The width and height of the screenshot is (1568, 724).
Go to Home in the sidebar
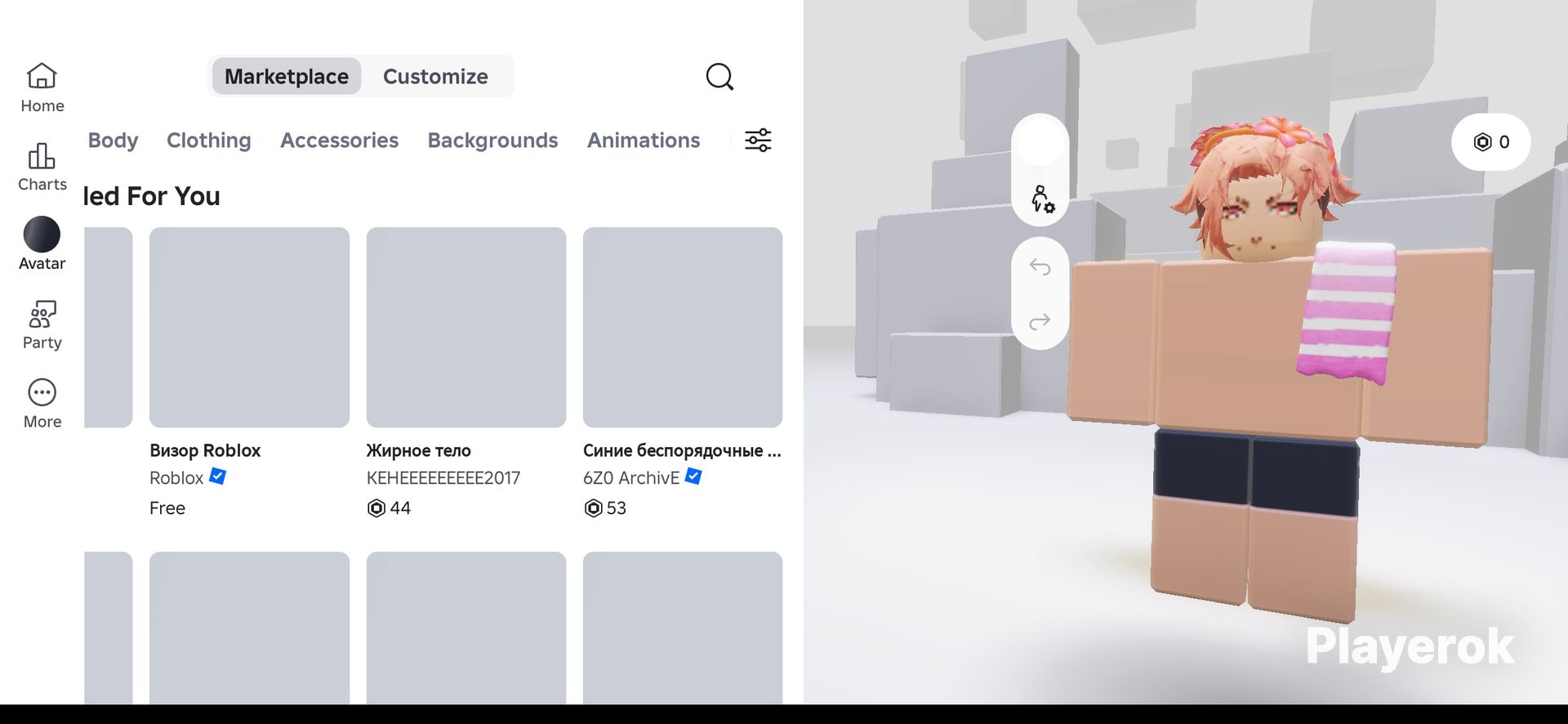tap(42, 87)
